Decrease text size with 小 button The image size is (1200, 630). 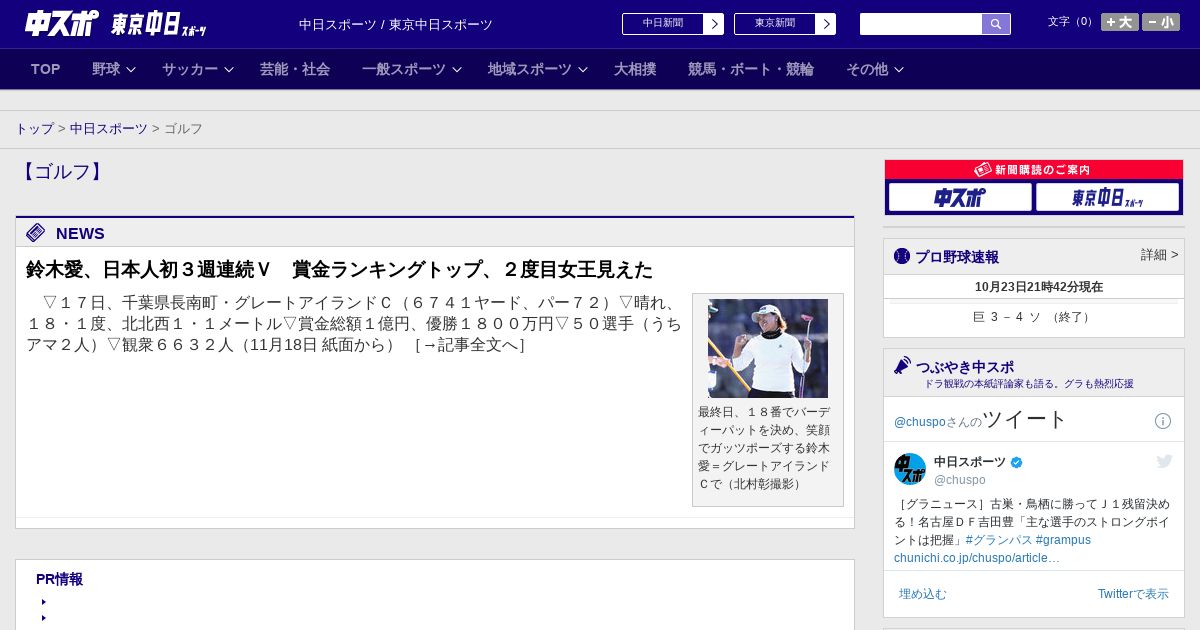pyautogui.click(x=1161, y=22)
